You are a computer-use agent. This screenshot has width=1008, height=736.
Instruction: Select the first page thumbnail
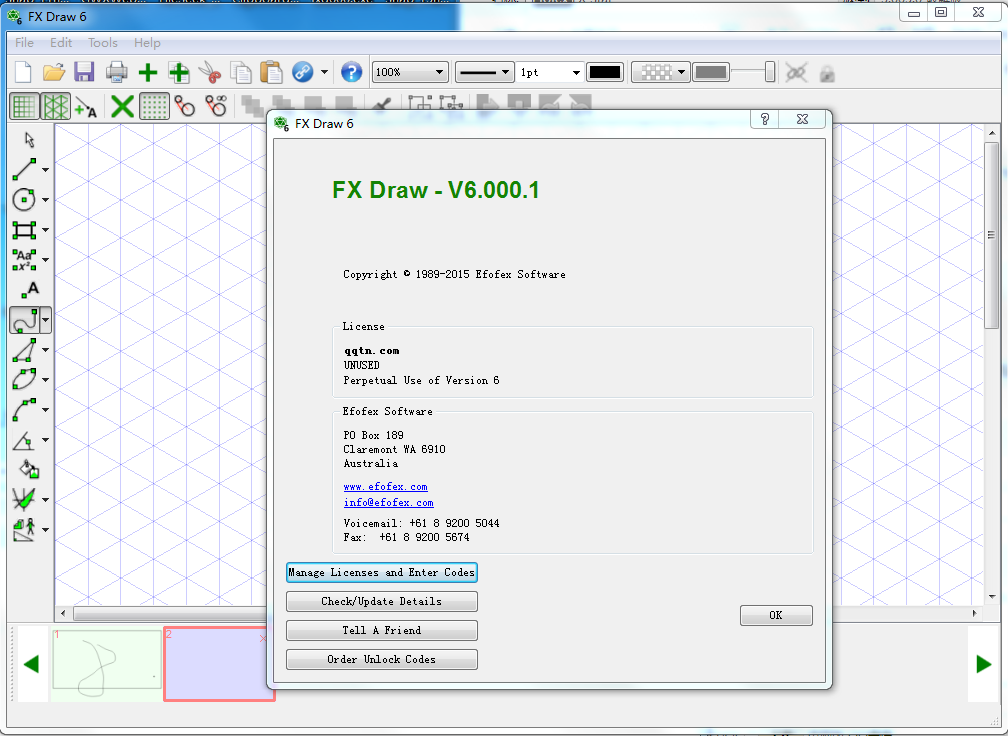click(x=106, y=663)
